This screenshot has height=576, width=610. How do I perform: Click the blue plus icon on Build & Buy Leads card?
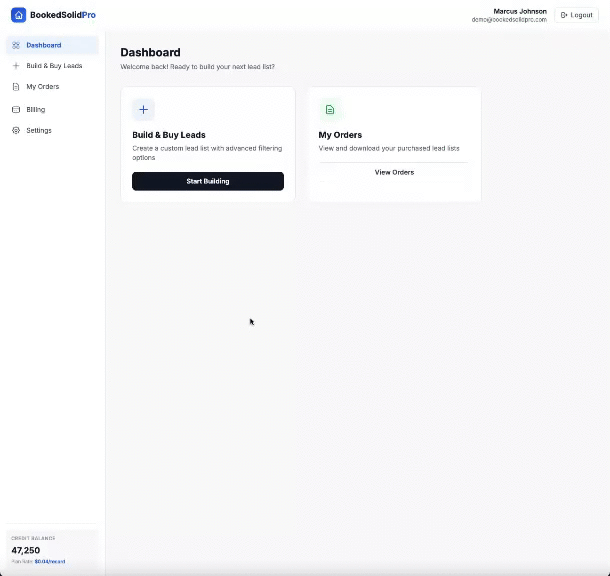pos(144,110)
